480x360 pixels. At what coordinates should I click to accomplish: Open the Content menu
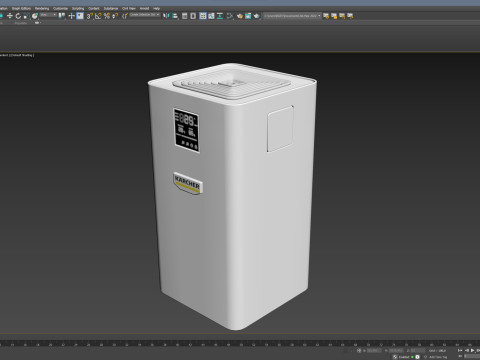point(94,8)
